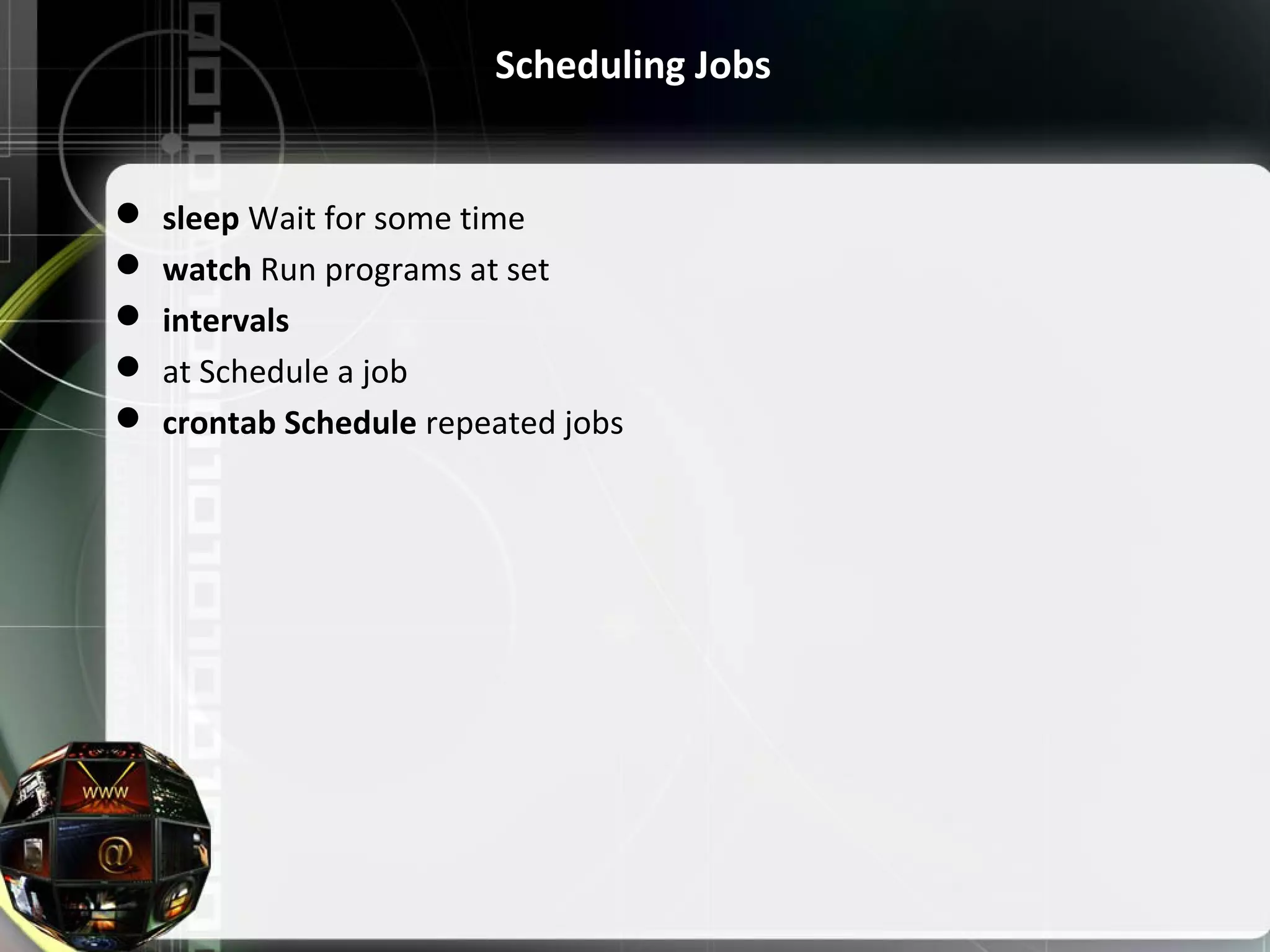Click the bold text crontab Schedule
The height and width of the screenshot is (952, 1270).
tap(289, 423)
